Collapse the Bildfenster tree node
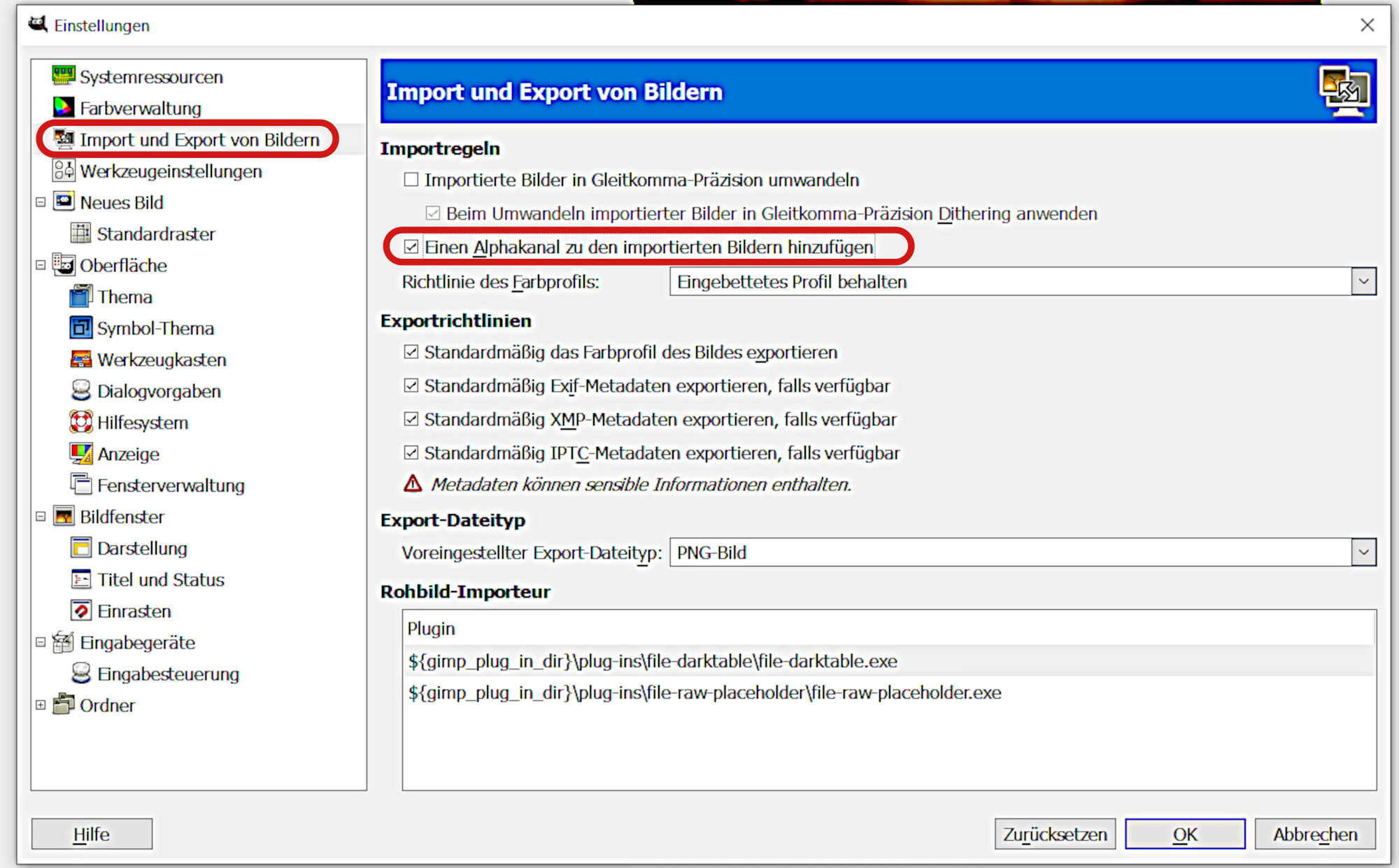The height and width of the screenshot is (868, 1399). tap(41, 516)
